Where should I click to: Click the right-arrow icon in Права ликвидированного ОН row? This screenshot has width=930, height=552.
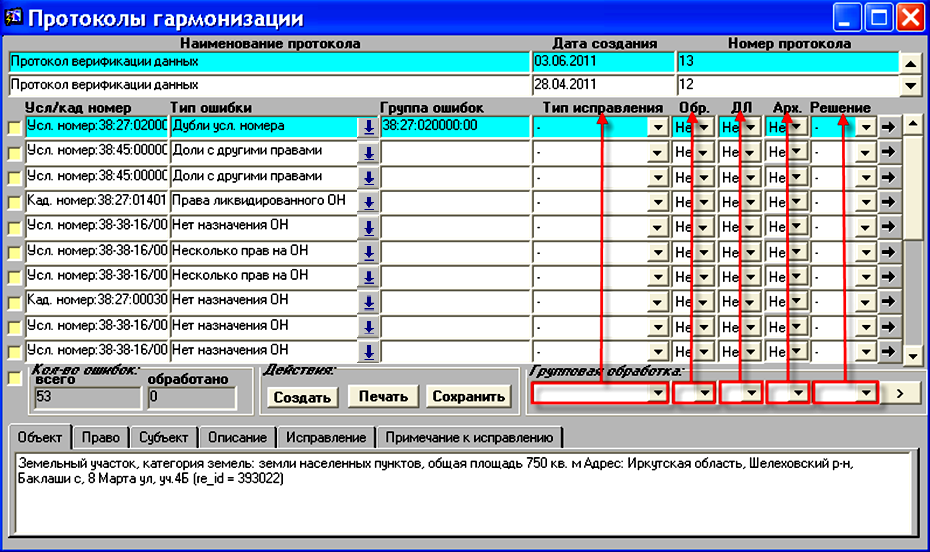(x=888, y=202)
